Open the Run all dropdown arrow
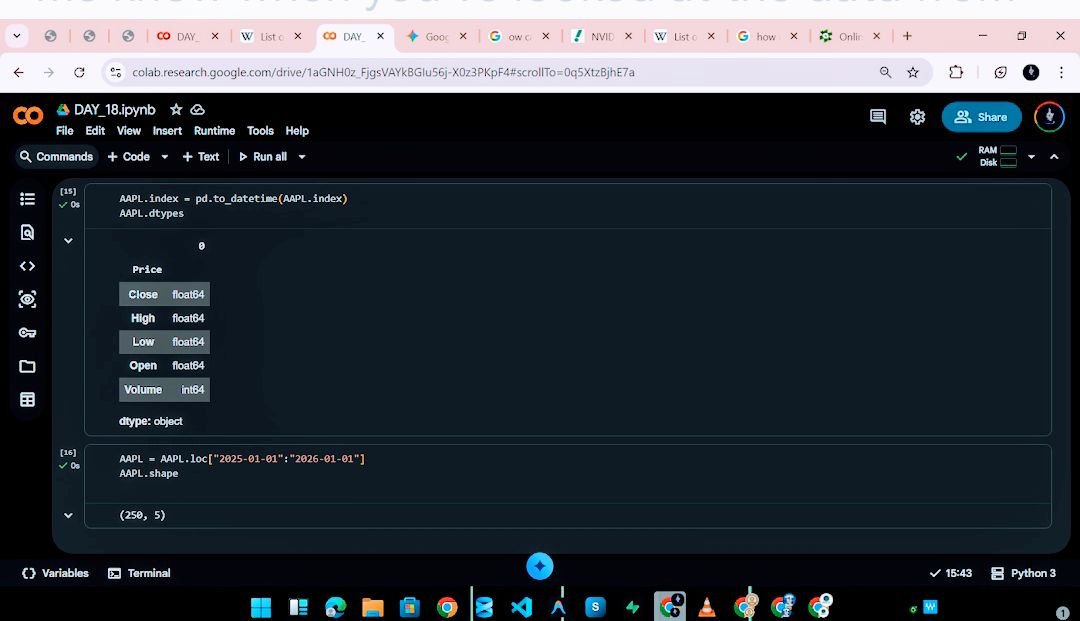 click(x=302, y=157)
